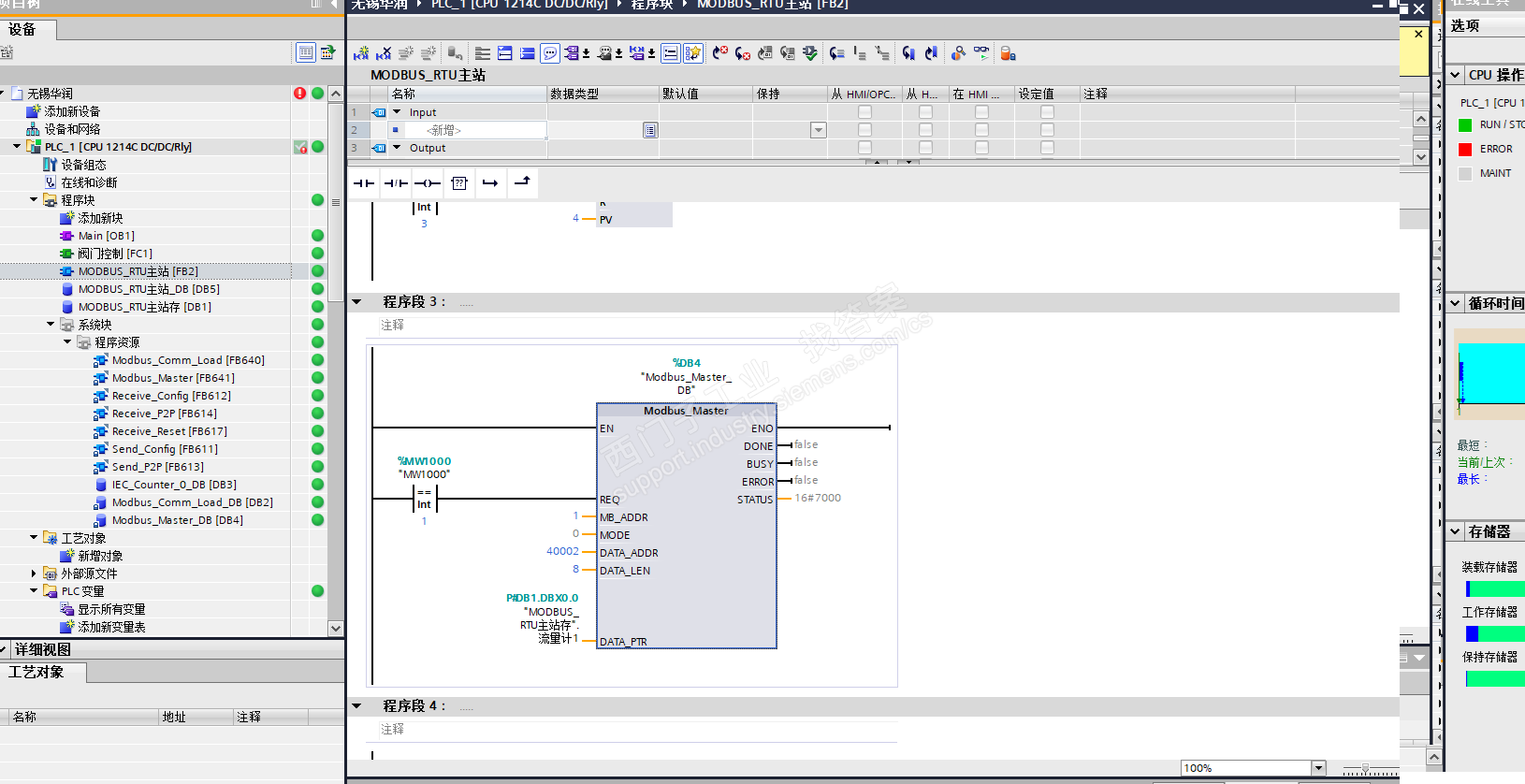This screenshot has width=1525, height=784.
Task: Close the branch in the ladder
Action: tap(522, 183)
